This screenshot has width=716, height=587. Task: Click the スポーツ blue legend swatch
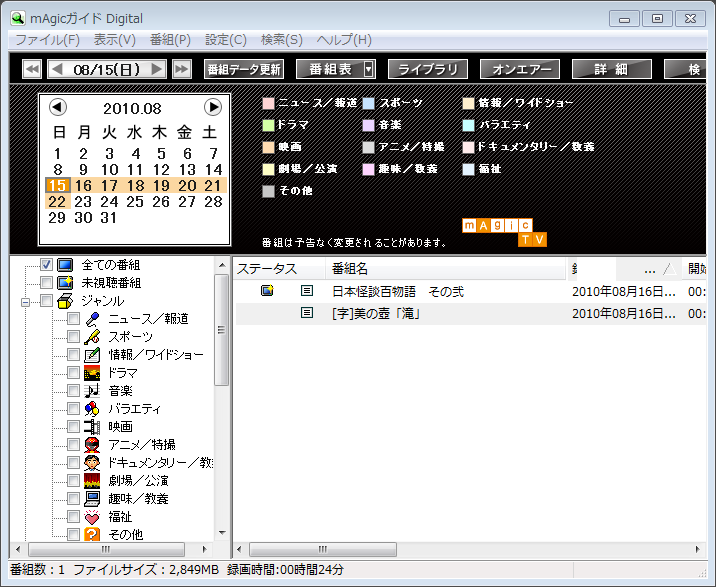click(369, 103)
